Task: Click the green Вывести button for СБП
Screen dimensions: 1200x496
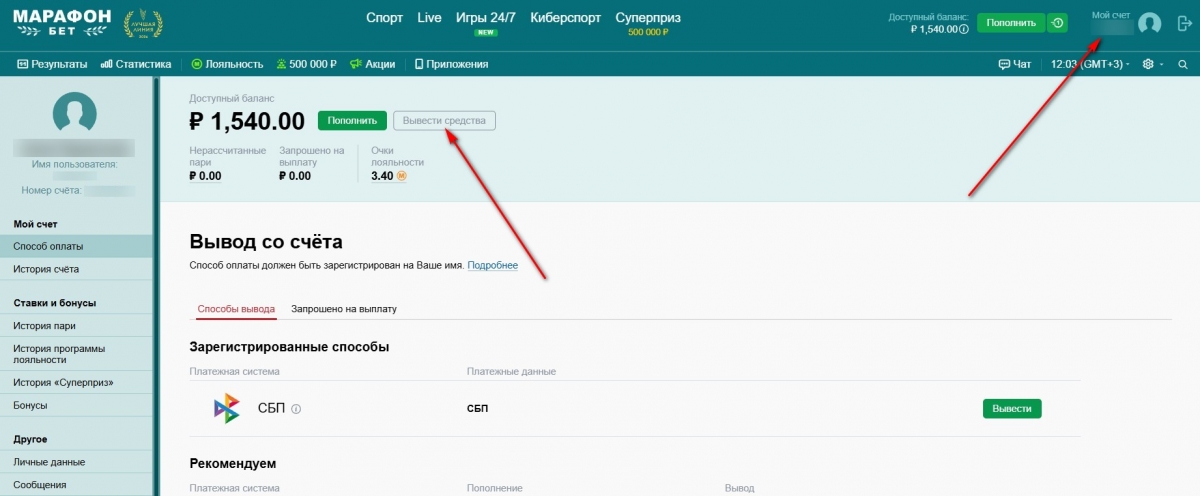Action: pyautogui.click(x=1012, y=408)
